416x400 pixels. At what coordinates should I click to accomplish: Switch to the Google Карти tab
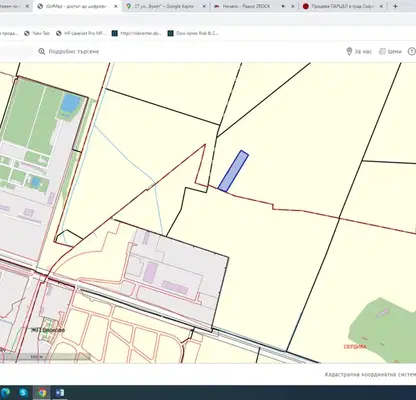click(165, 6)
